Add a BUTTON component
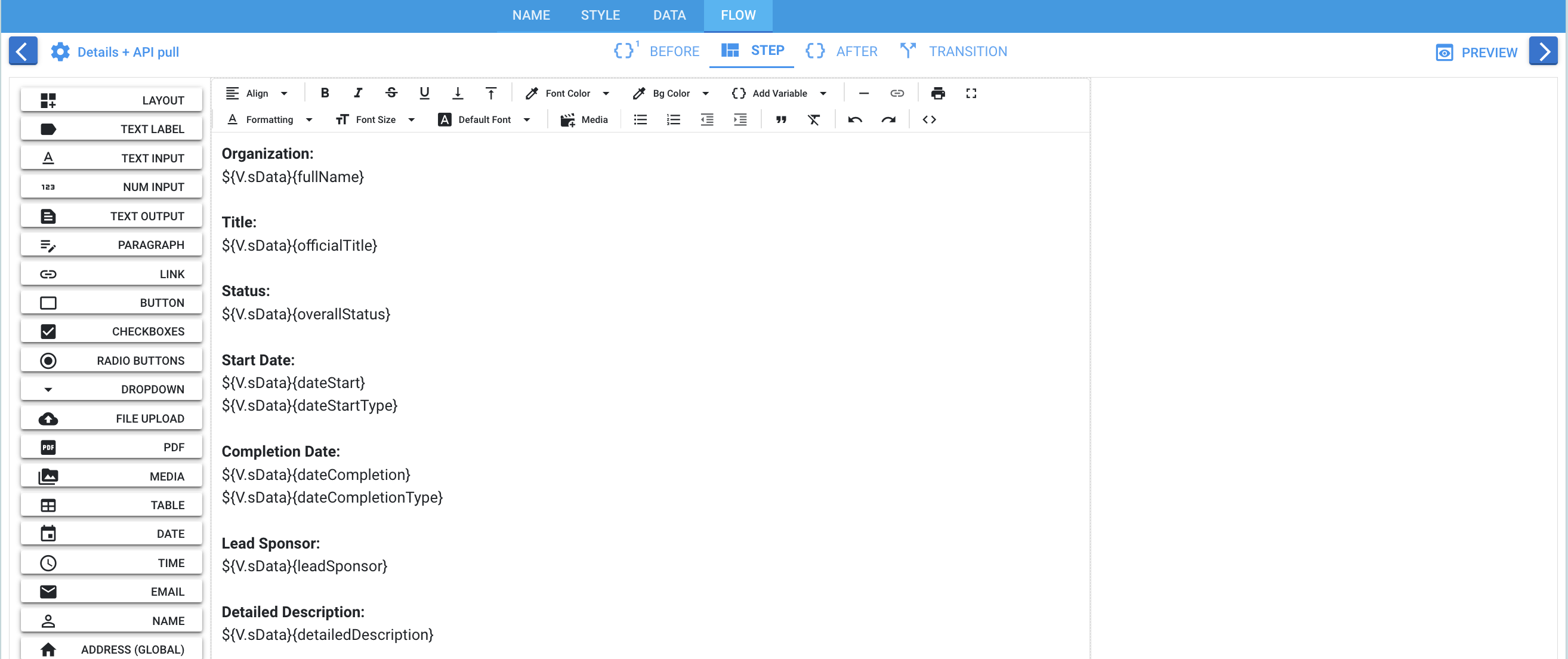 pyautogui.click(x=112, y=303)
